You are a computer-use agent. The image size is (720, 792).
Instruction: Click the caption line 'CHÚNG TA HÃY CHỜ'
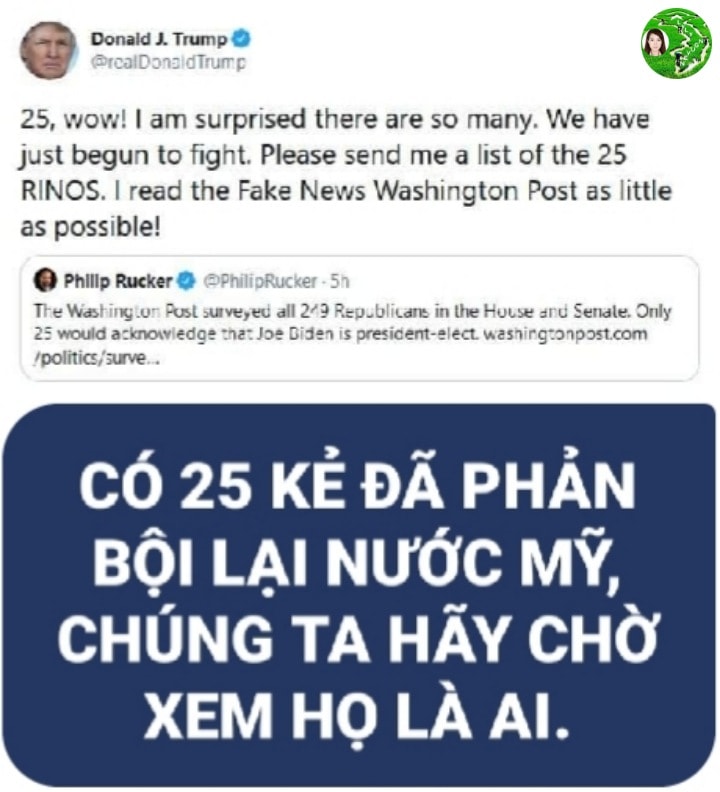click(359, 637)
